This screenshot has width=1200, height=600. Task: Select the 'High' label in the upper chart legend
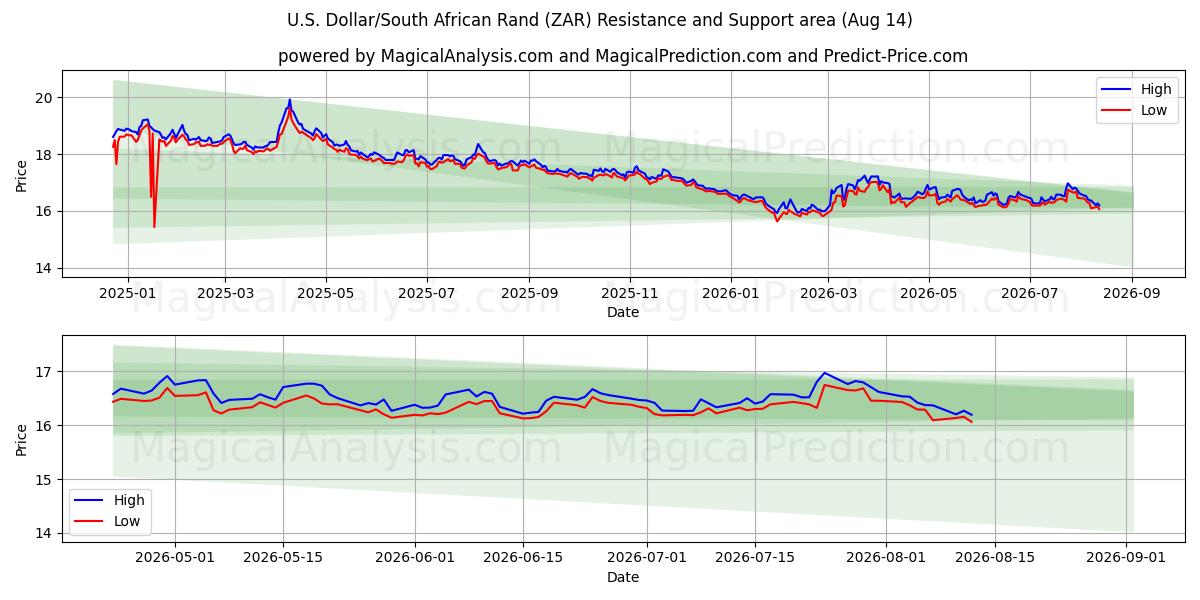pyautogui.click(x=1156, y=90)
